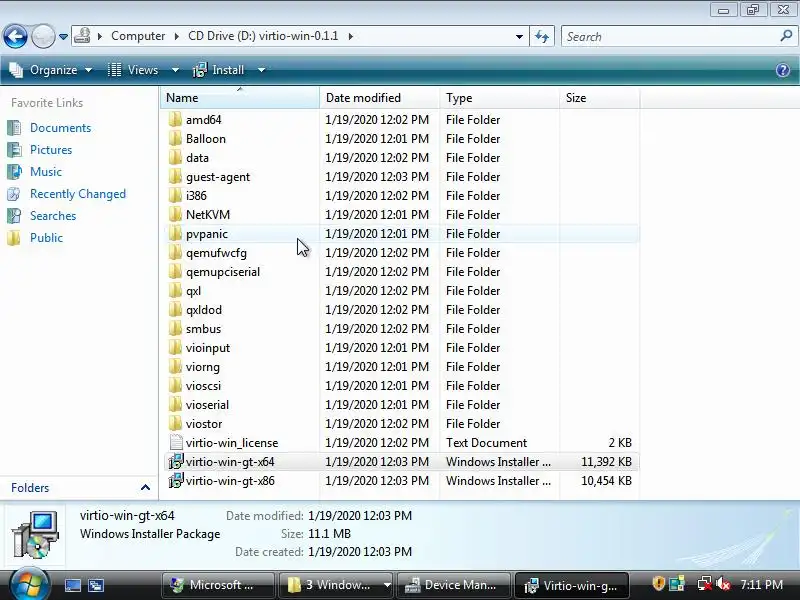Select the viorng folder icon
Viewport: 800px width, 600px height.
pyautogui.click(x=175, y=366)
